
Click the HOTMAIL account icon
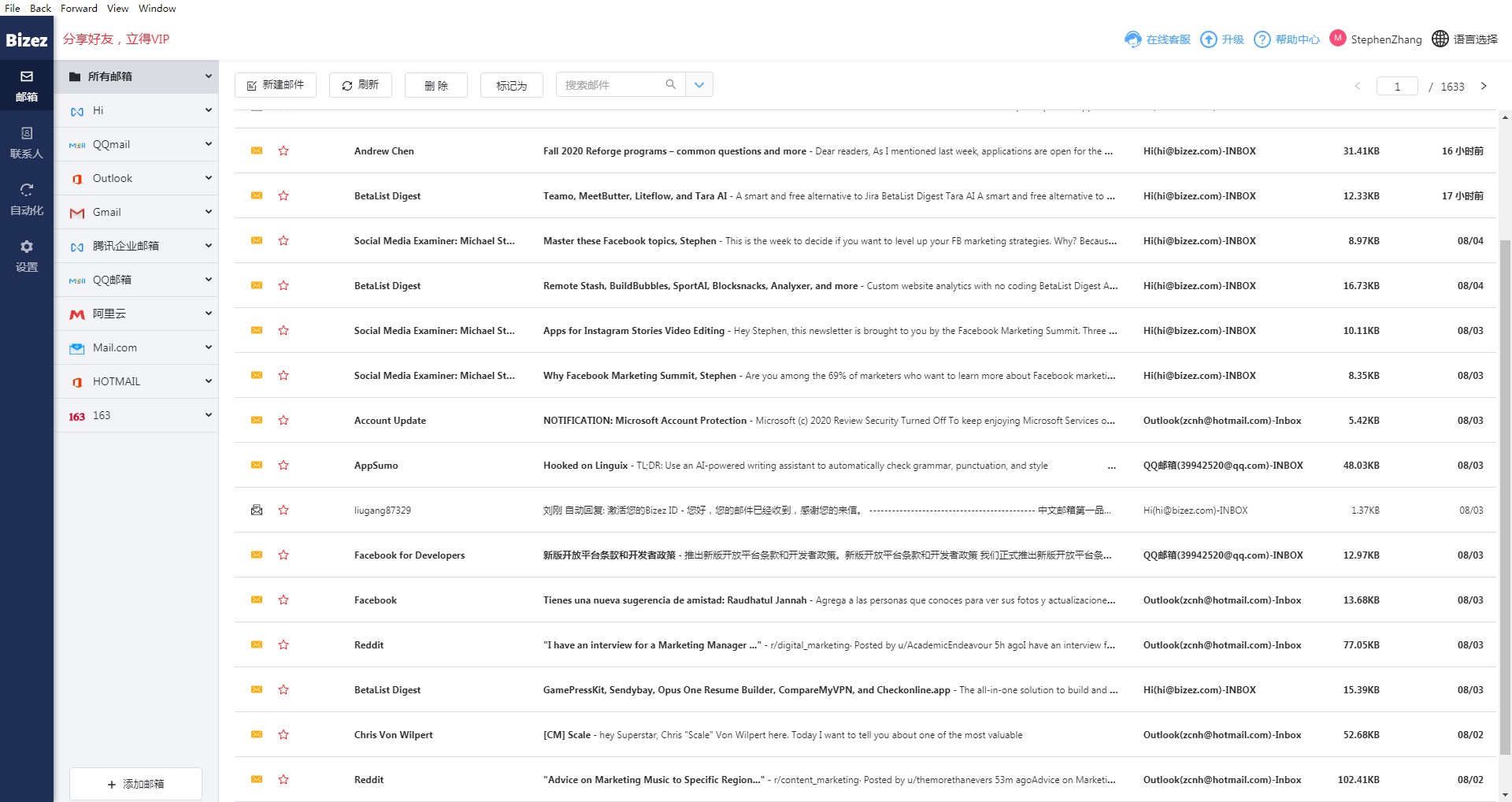[x=76, y=382]
